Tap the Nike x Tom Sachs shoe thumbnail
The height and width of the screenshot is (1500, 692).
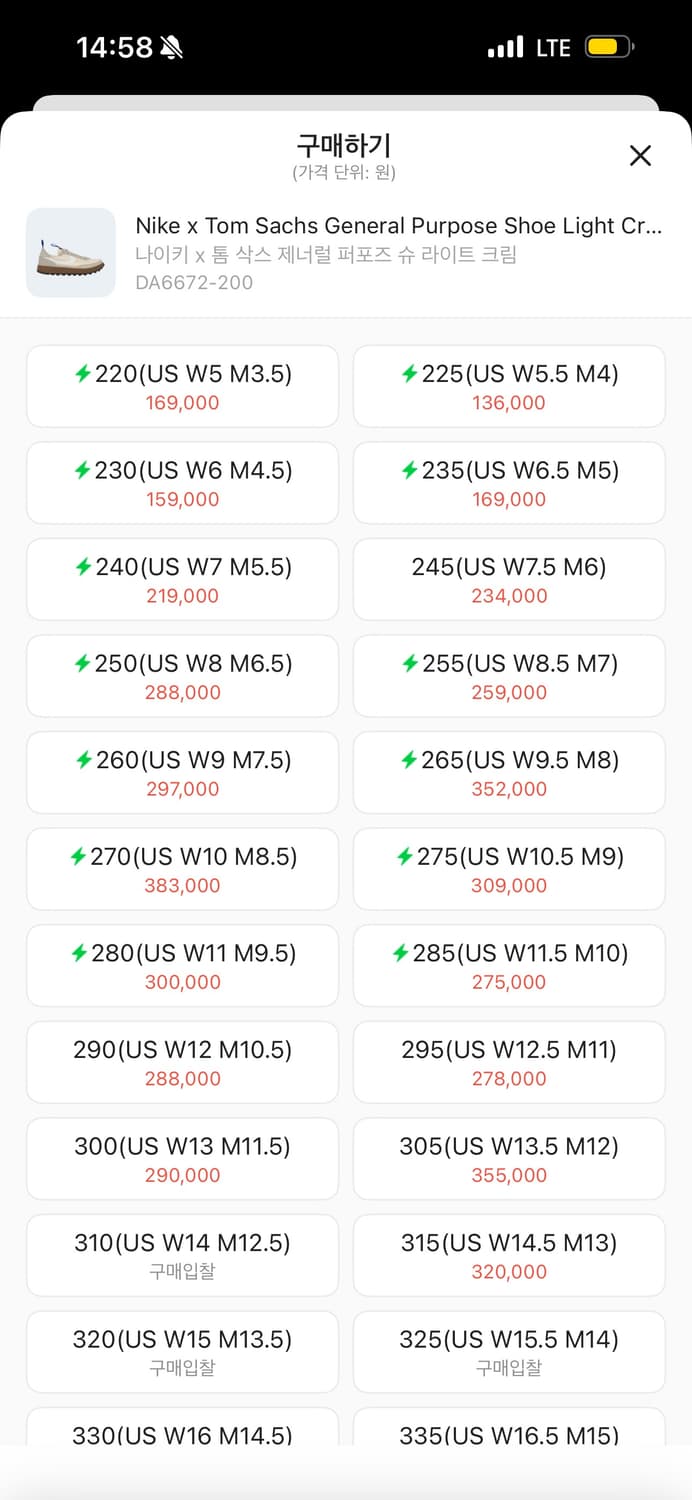point(71,253)
